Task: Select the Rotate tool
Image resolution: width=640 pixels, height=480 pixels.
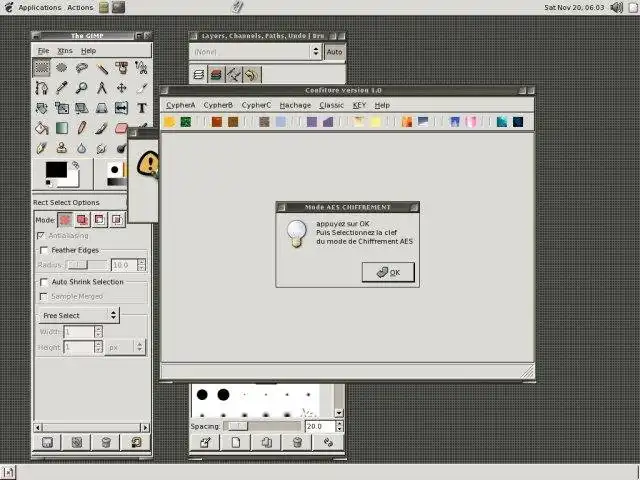Action: pyautogui.click(x=41, y=108)
